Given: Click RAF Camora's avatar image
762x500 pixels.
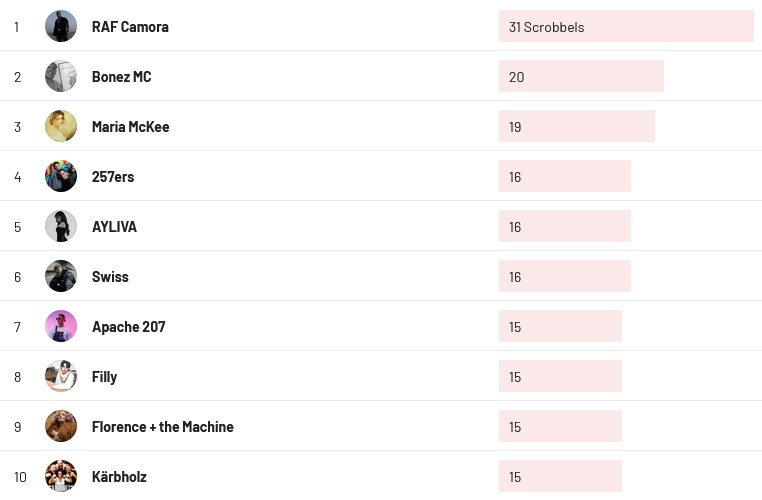Looking at the screenshot, I should pos(61,26).
